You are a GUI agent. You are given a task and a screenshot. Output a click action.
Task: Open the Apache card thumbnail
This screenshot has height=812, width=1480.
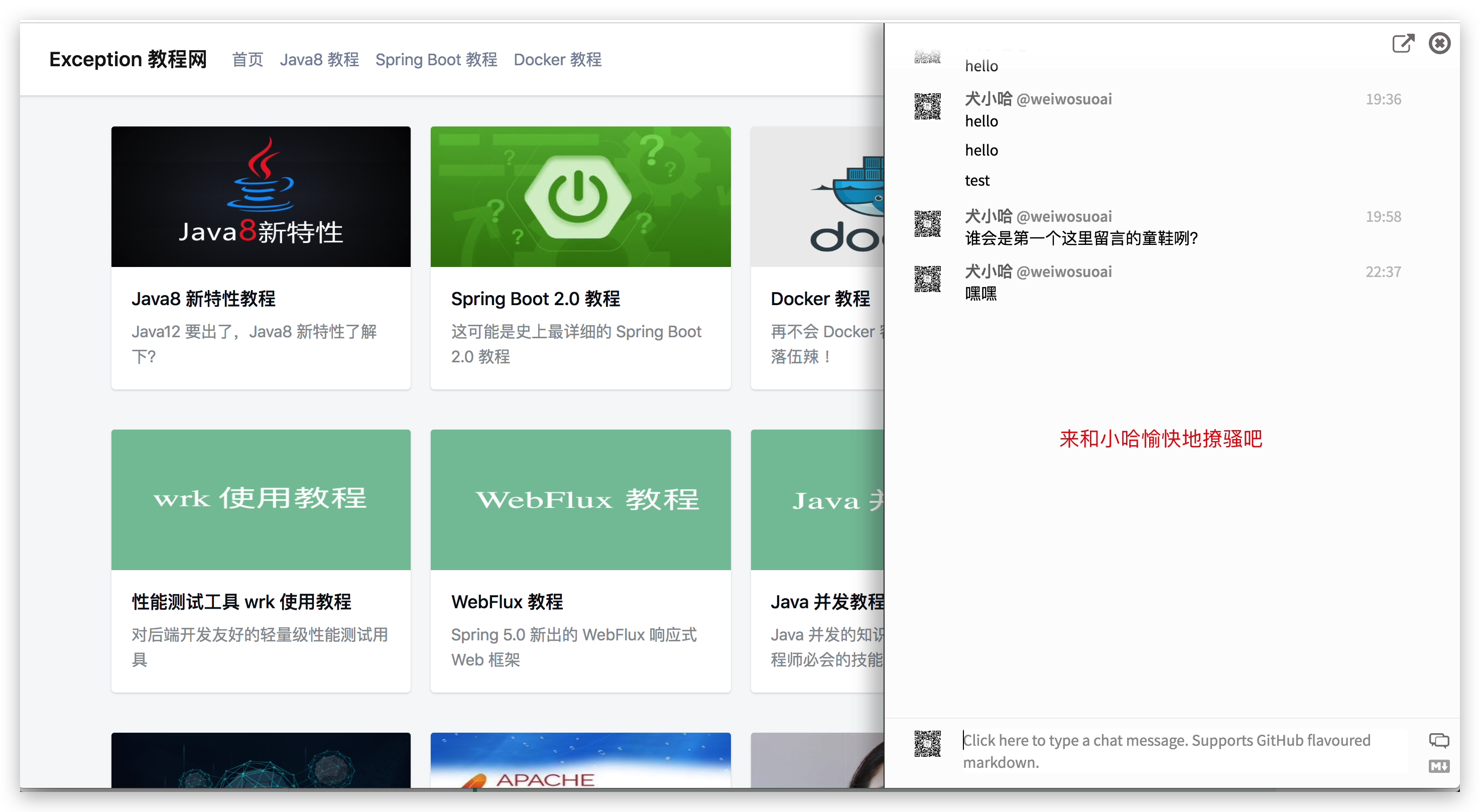pyautogui.click(x=580, y=760)
